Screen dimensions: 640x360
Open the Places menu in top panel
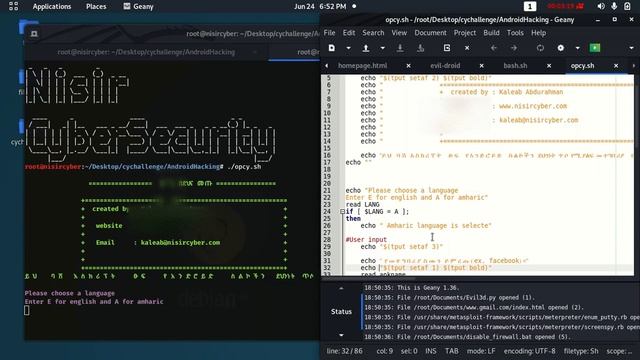coord(96,7)
